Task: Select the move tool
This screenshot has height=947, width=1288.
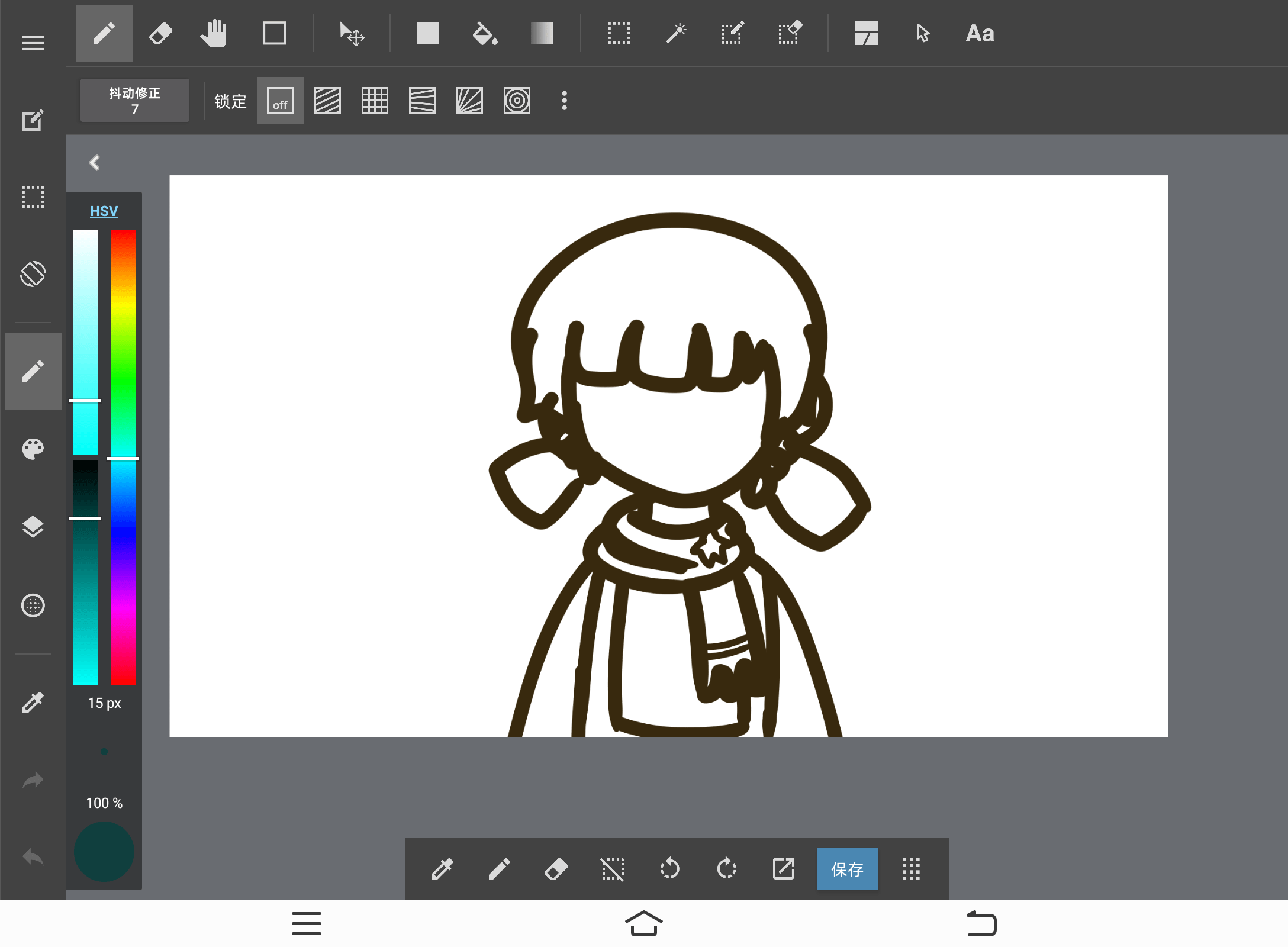Action: 352,34
